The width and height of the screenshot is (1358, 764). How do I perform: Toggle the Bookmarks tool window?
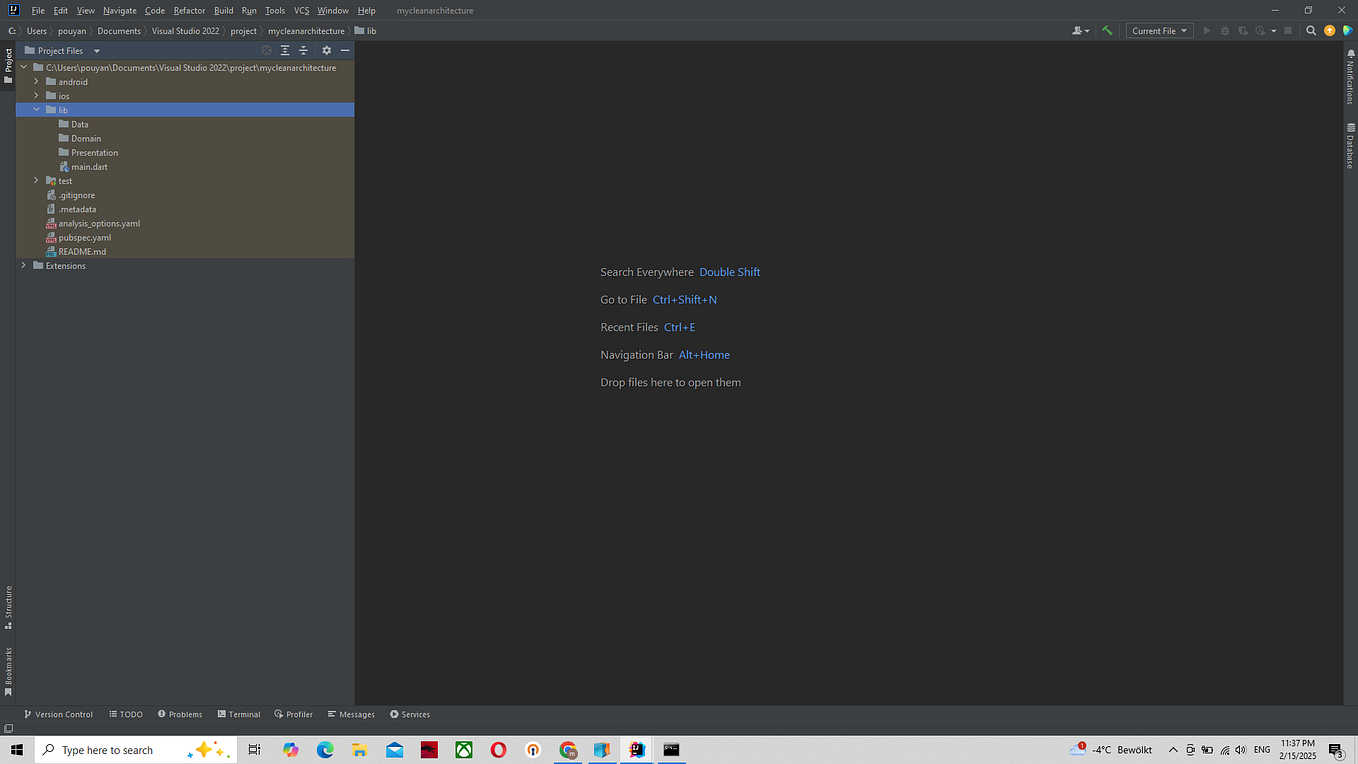pos(8,670)
